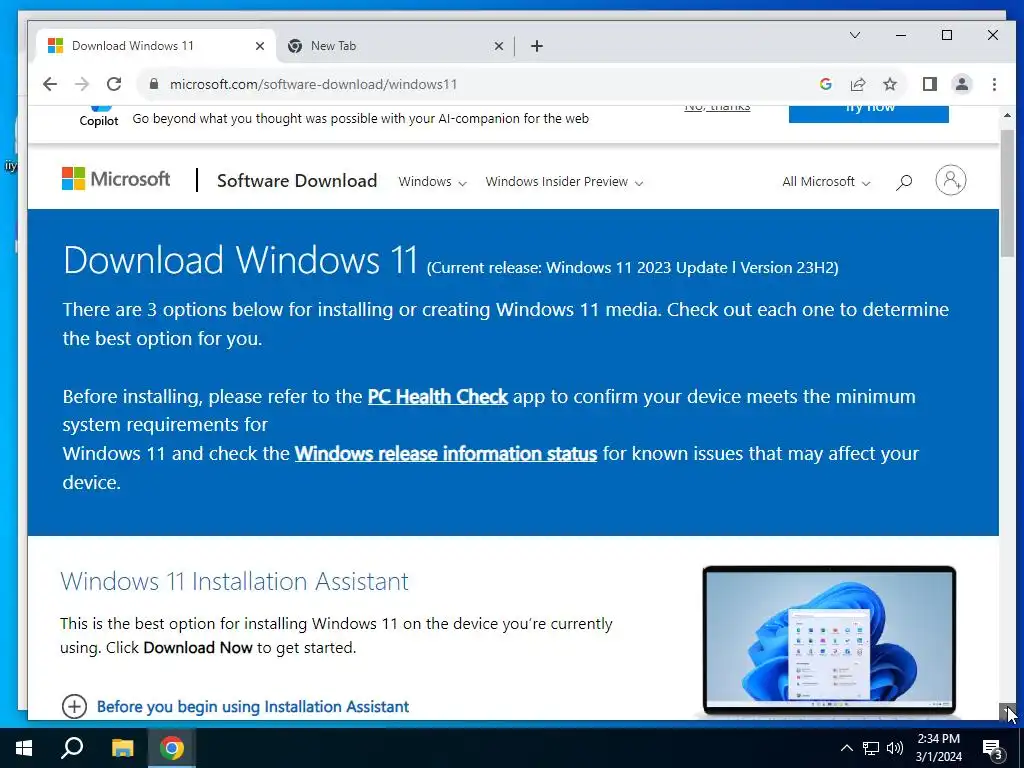
Task: Click Chrome icon in taskbar
Action: tap(172, 748)
